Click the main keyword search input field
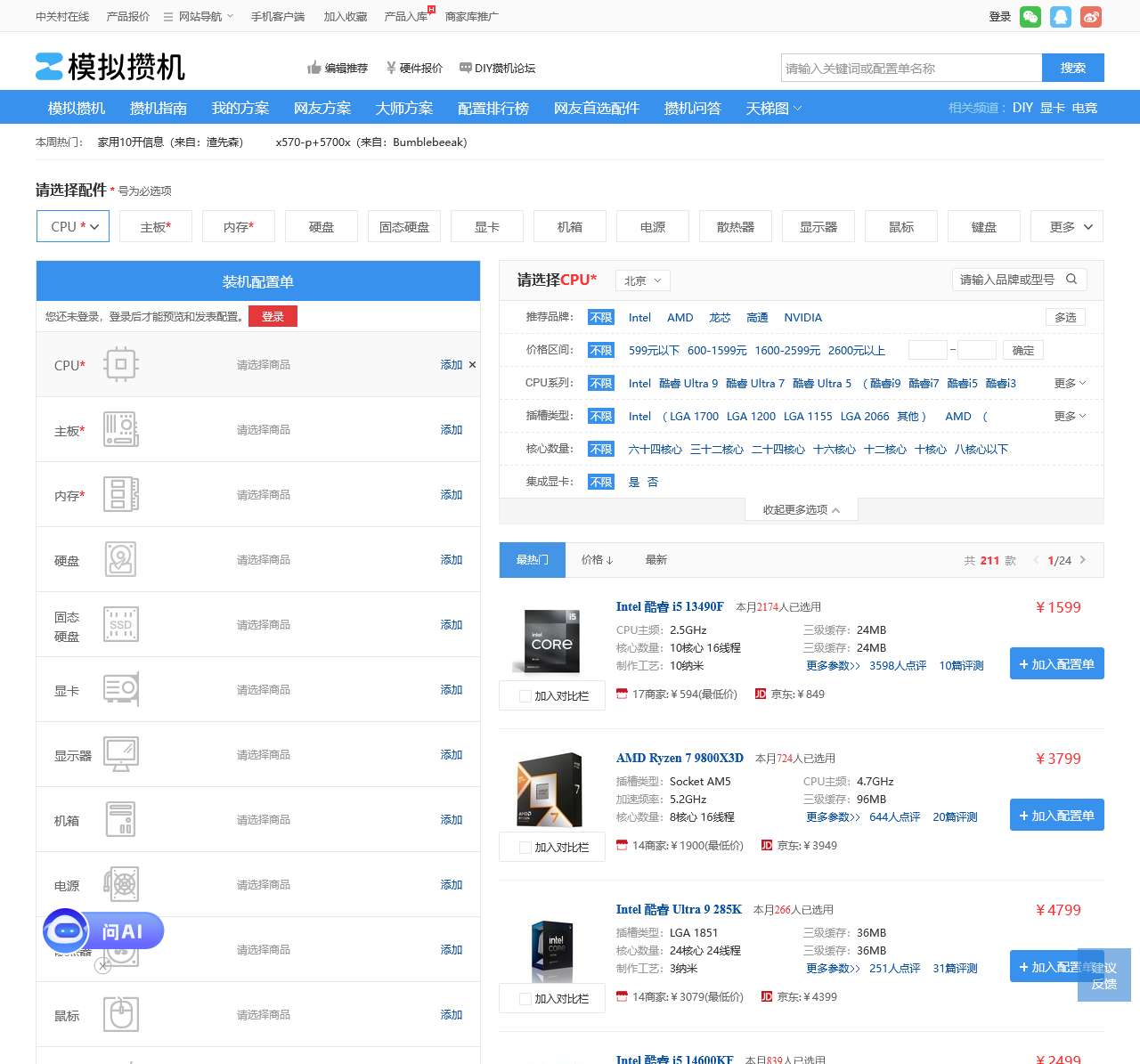Viewport: 1140px width, 1064px height. click(910, 69)
